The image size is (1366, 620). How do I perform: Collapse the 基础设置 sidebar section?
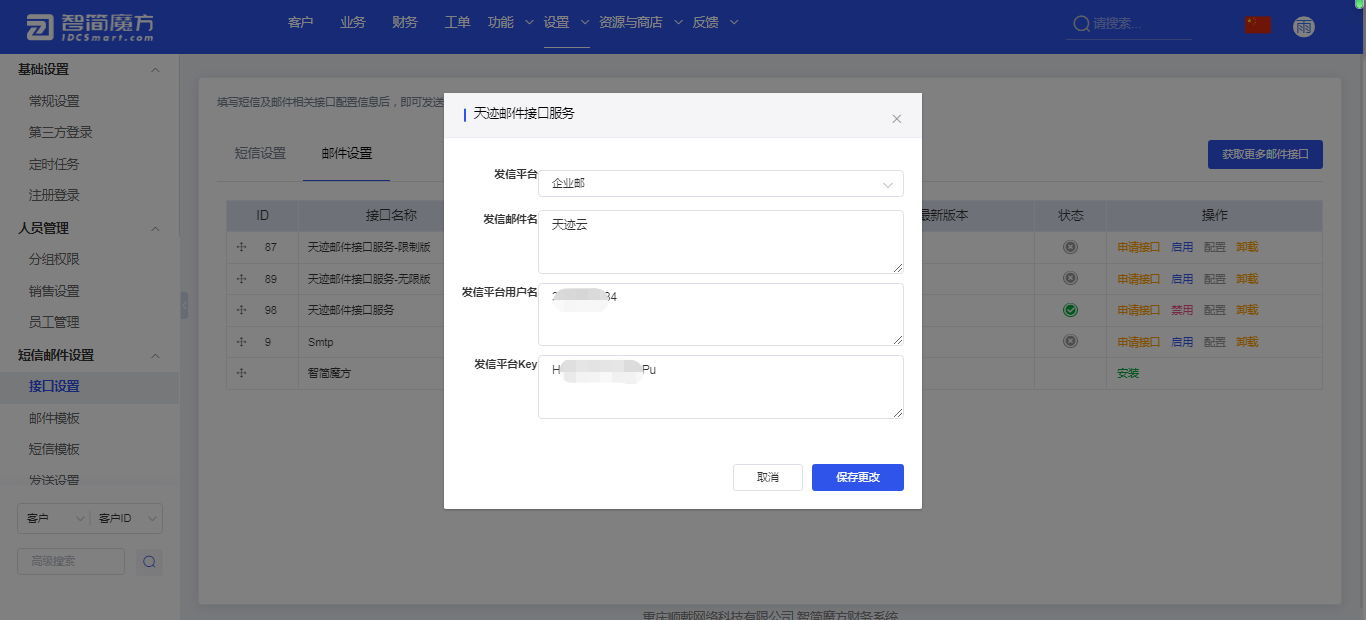155,70
